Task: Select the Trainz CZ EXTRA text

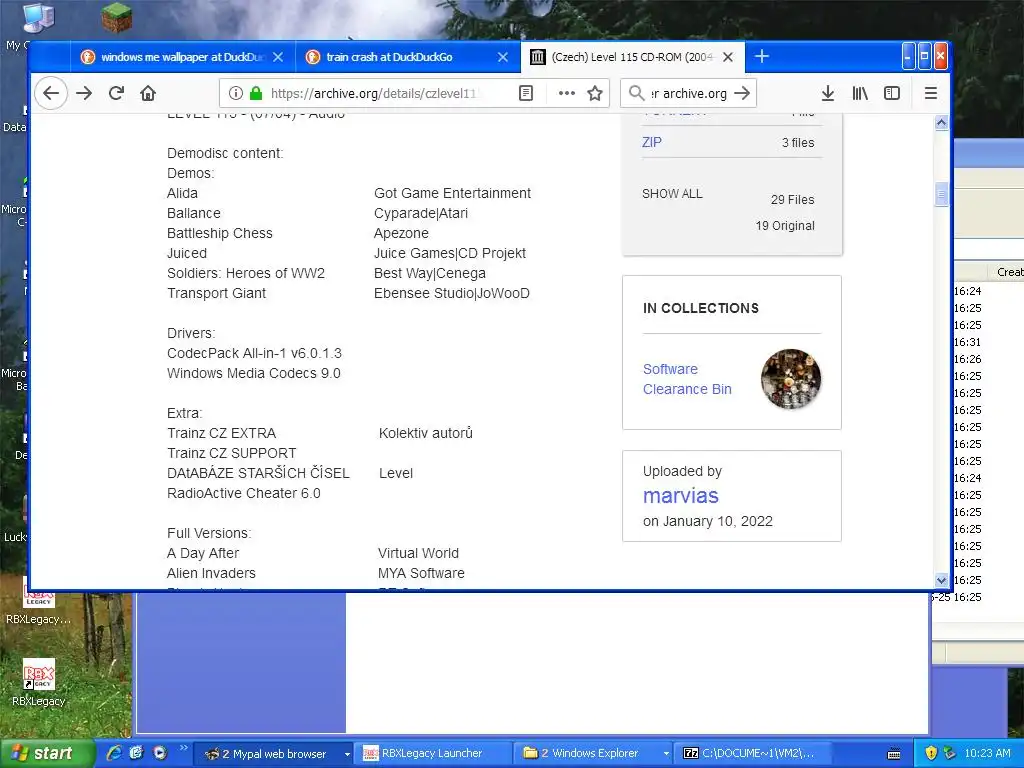Action: [221, 433]
